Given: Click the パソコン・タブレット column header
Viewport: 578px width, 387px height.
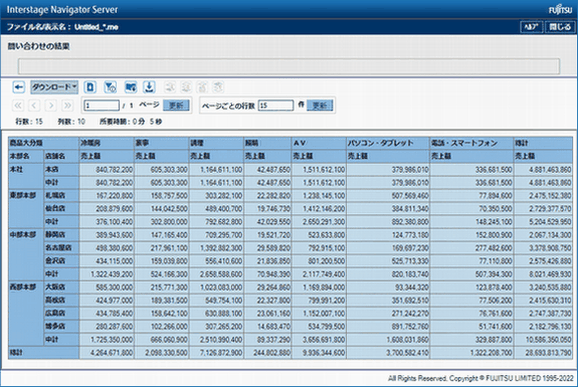Looking at the screenshot, I should [x=388, y=143].
